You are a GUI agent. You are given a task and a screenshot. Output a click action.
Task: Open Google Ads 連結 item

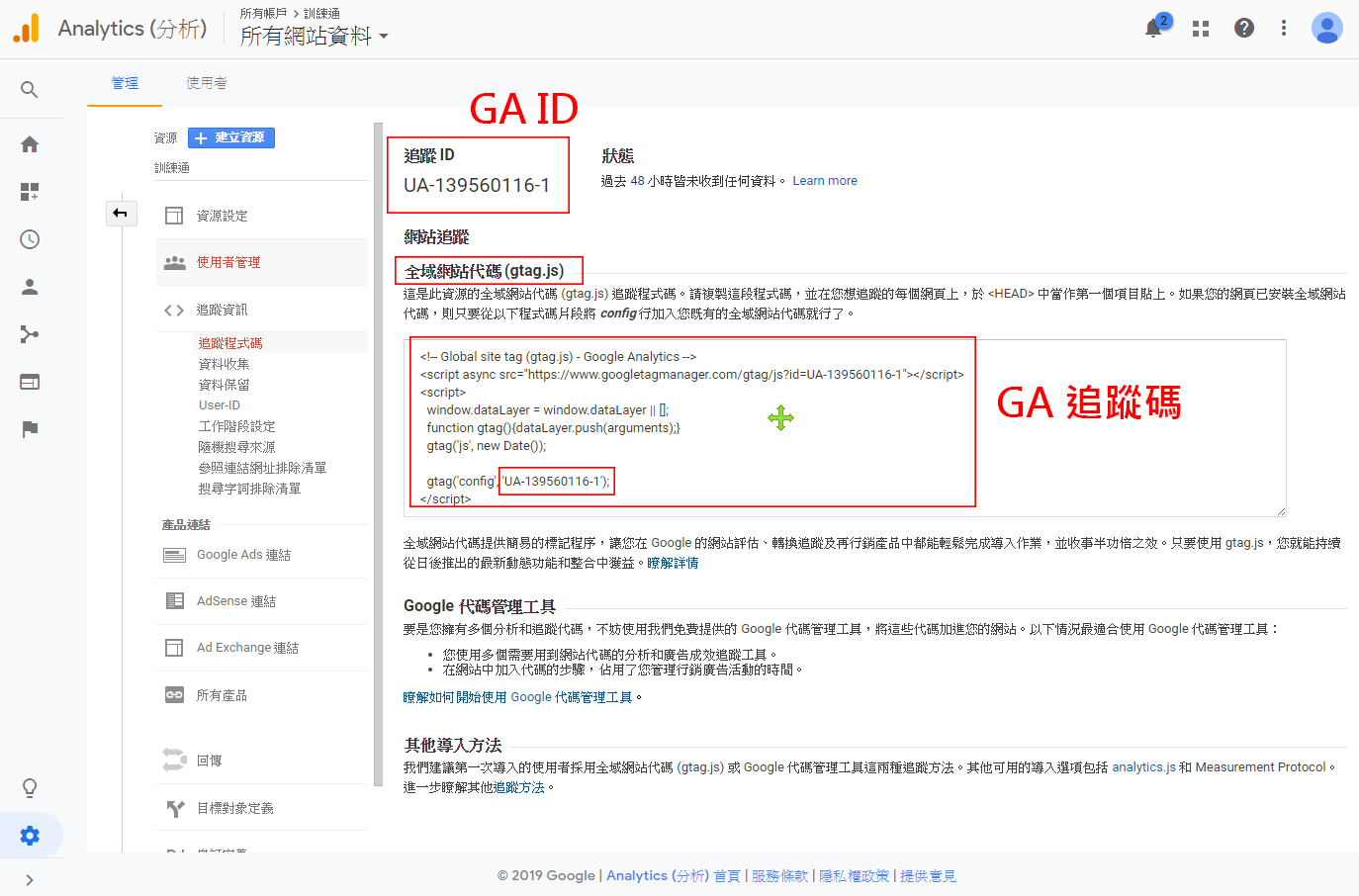tap(261, 555)
